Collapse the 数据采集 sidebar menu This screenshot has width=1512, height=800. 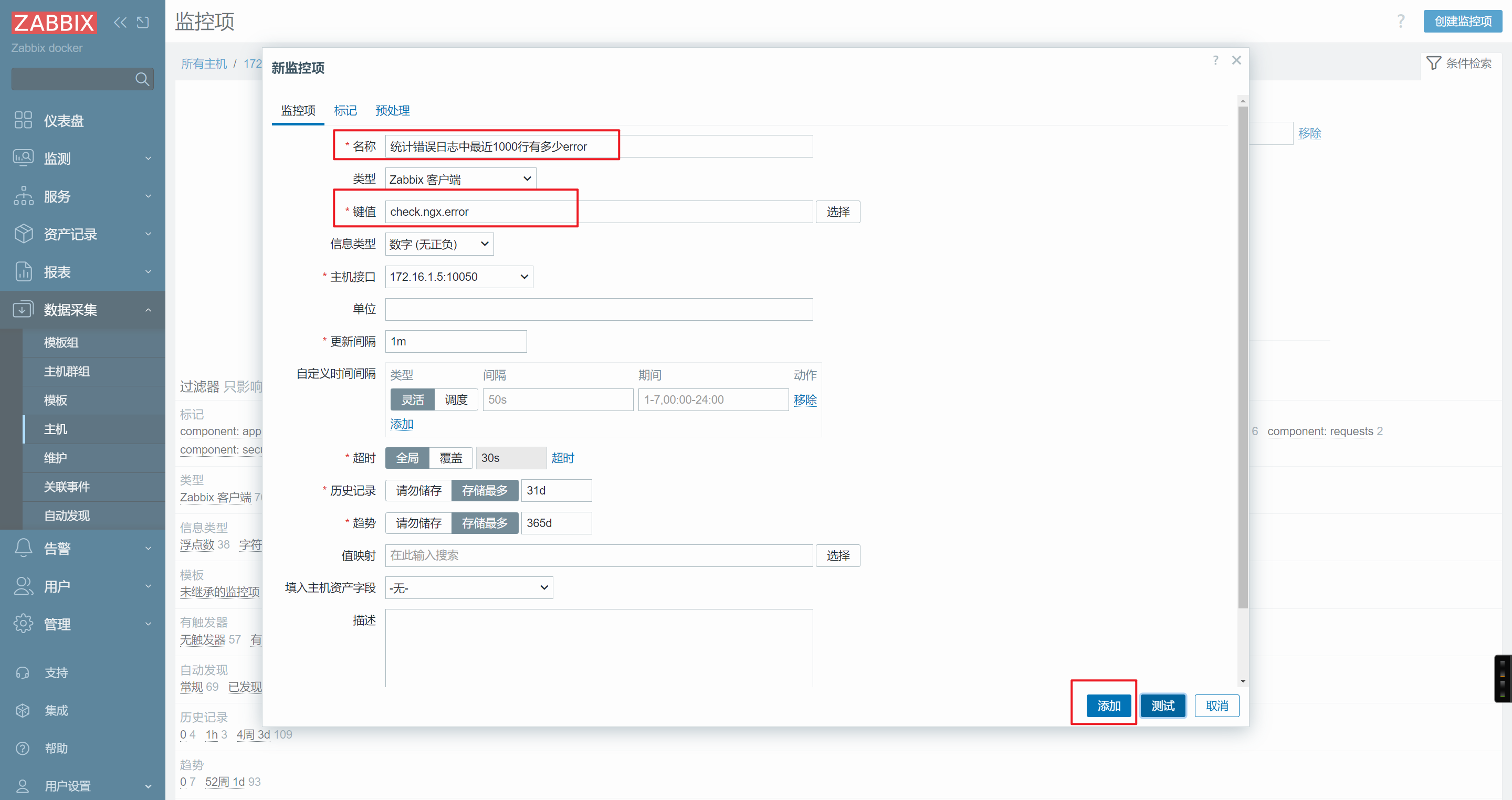(148, 309)
